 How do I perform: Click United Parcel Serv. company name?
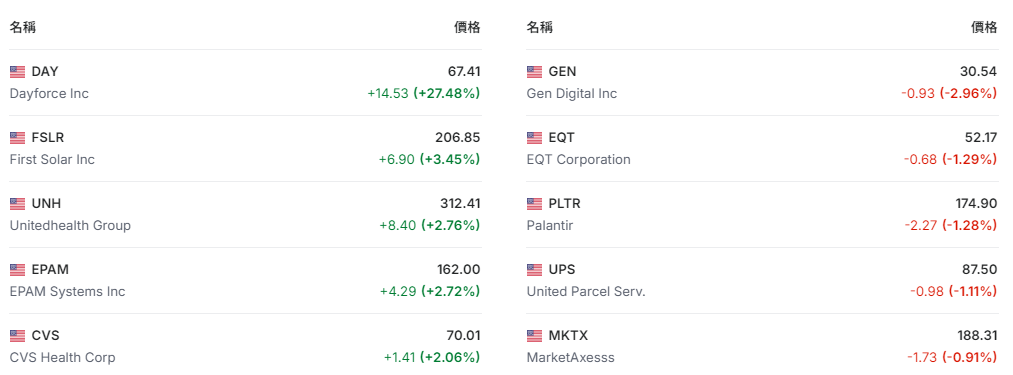click(586, 292)
